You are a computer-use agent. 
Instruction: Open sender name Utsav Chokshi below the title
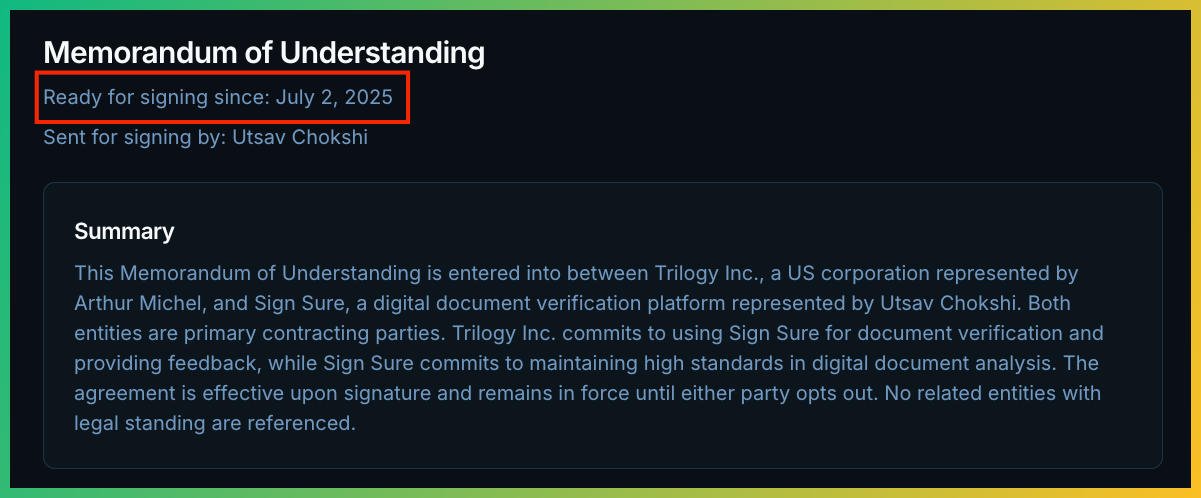[300, 137]
